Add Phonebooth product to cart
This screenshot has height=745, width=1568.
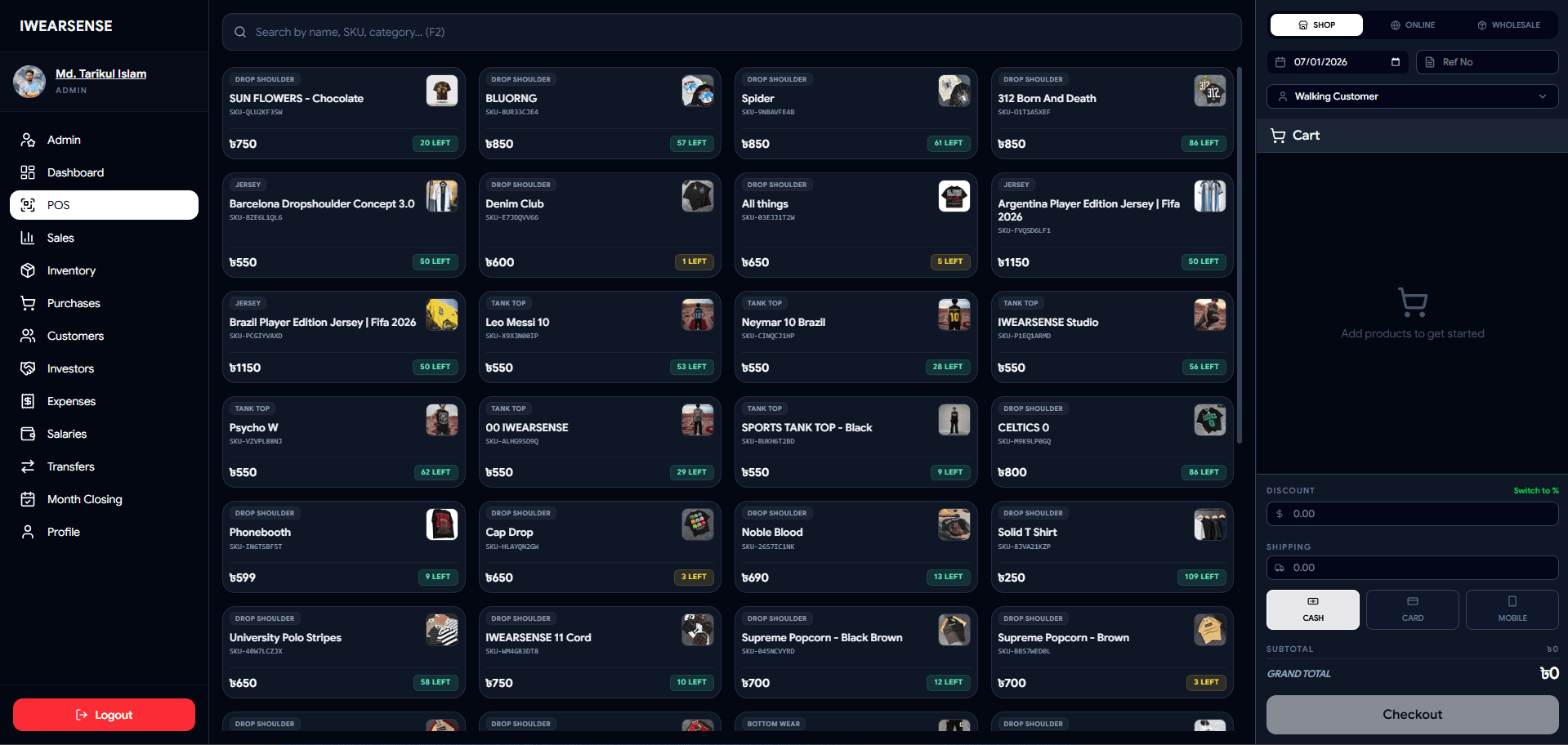[344, 546]
